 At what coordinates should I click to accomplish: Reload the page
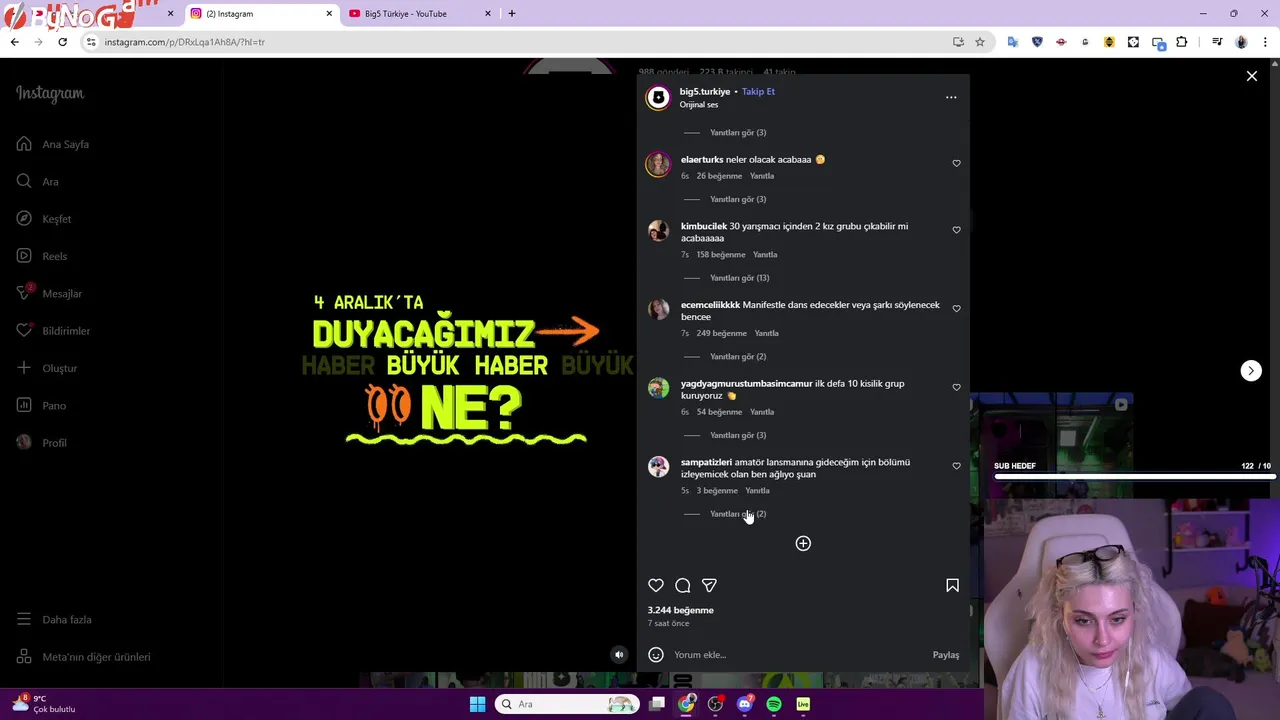(62, 42)
